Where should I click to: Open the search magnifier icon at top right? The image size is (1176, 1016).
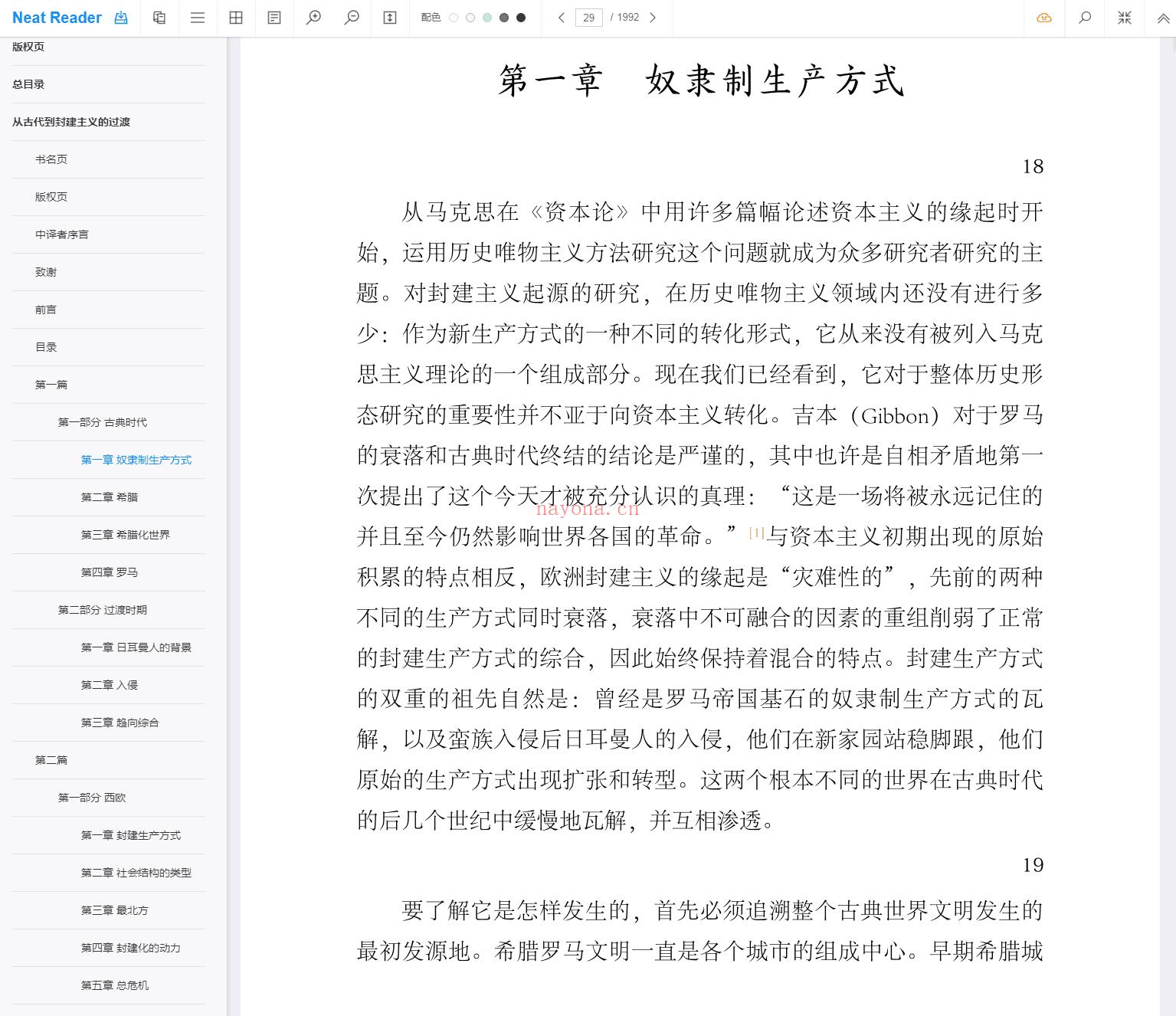click(1085, 18)
